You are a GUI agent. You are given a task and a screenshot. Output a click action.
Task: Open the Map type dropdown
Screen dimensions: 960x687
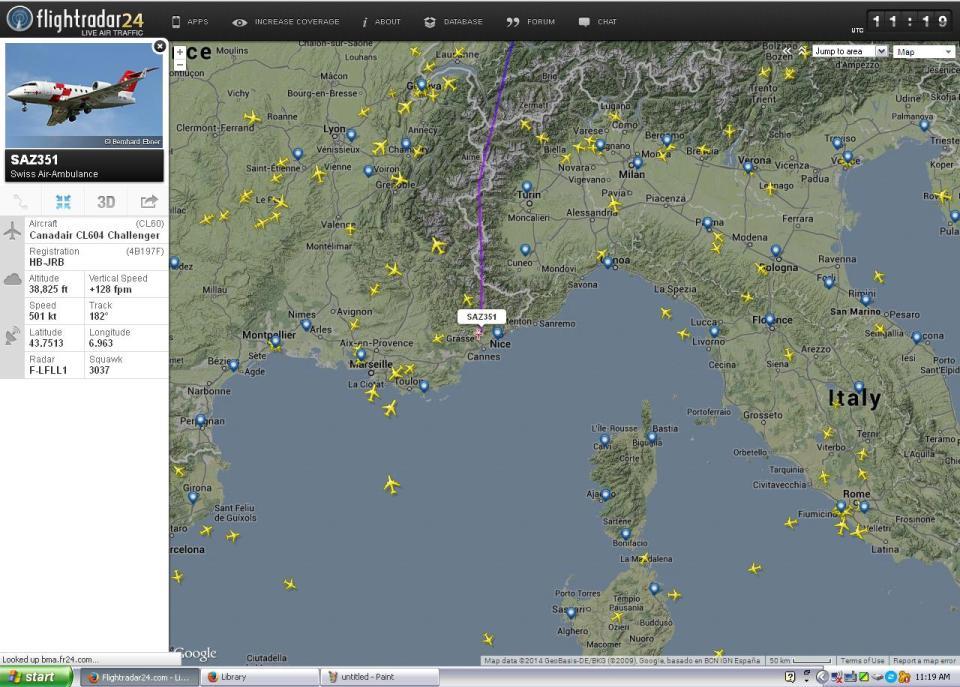click(x=923, y=51)
